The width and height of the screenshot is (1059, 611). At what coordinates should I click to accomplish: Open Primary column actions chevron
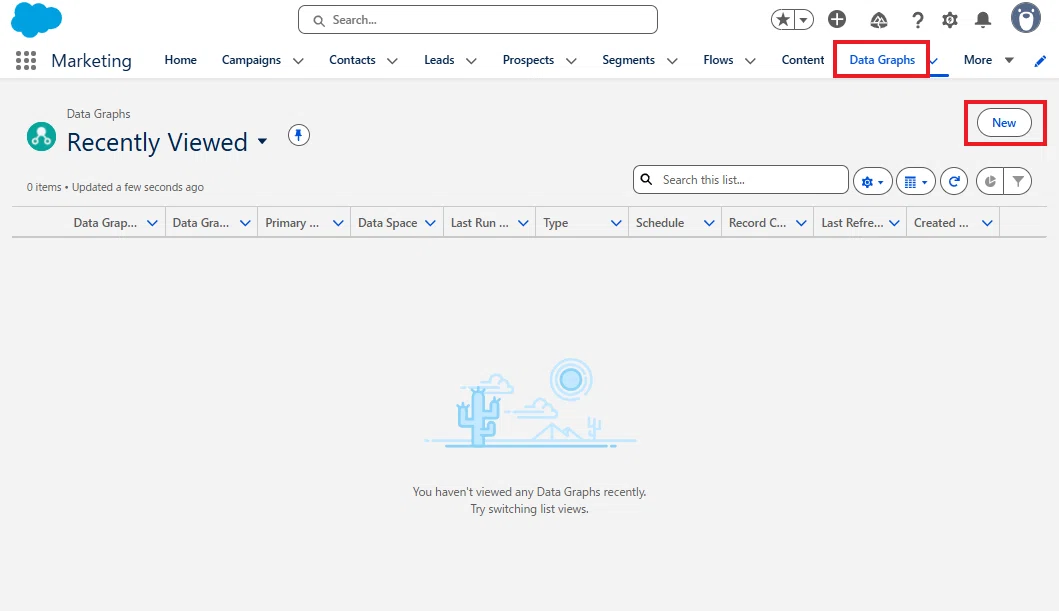pos(338,223)
